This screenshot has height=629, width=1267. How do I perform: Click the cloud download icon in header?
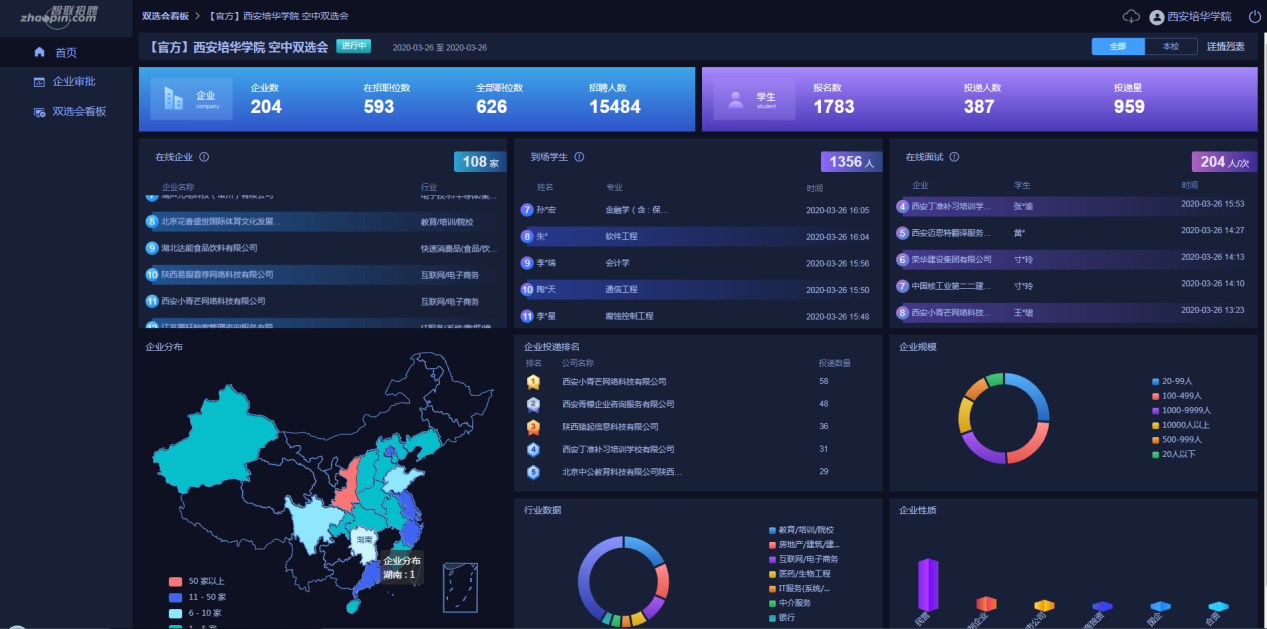point(1131,17)
